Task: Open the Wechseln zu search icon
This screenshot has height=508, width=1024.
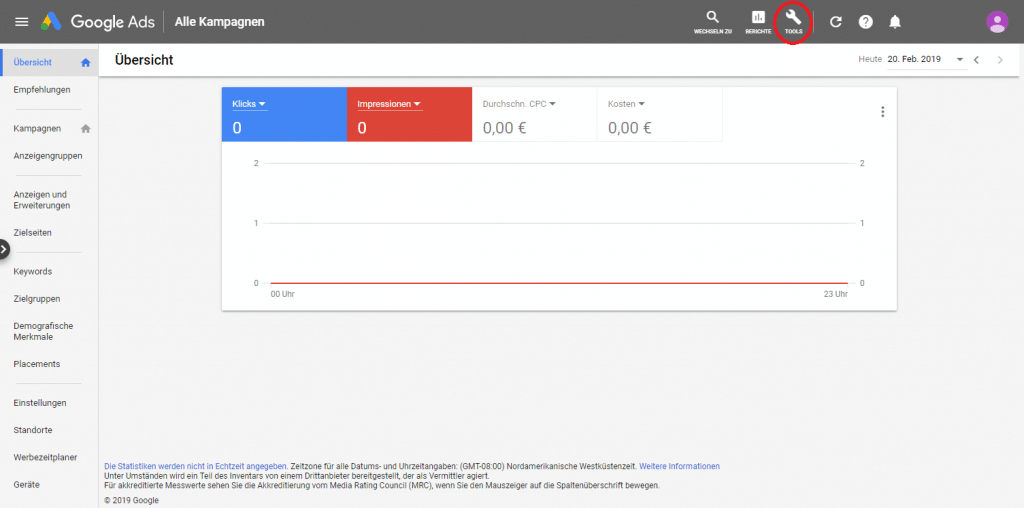Action: [712, 22]
